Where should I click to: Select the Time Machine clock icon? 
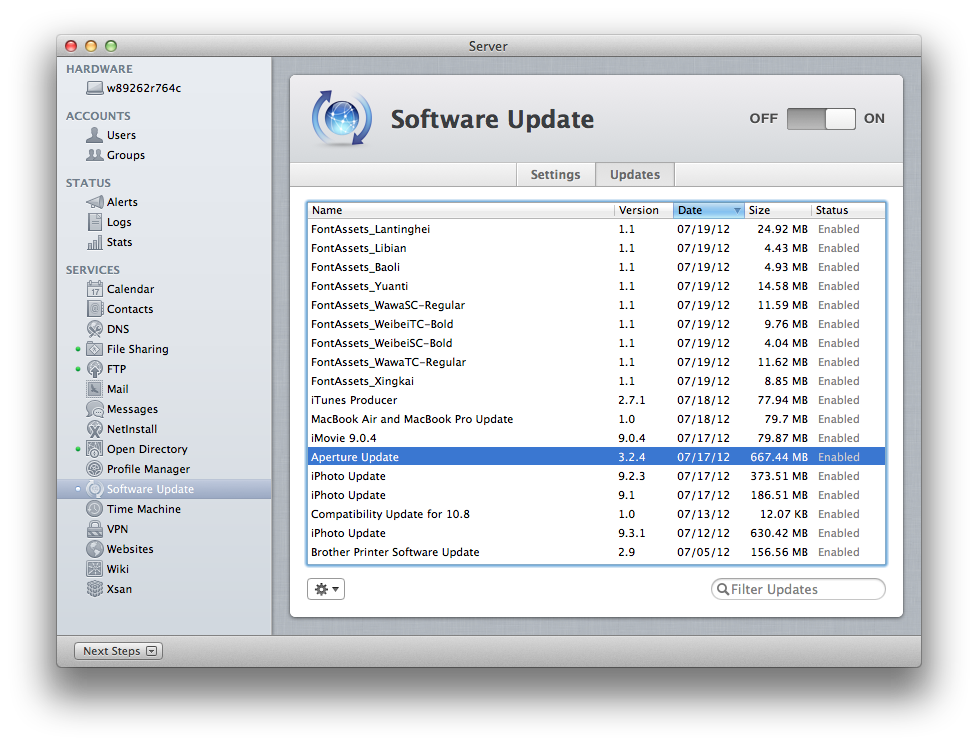[95, 509]
